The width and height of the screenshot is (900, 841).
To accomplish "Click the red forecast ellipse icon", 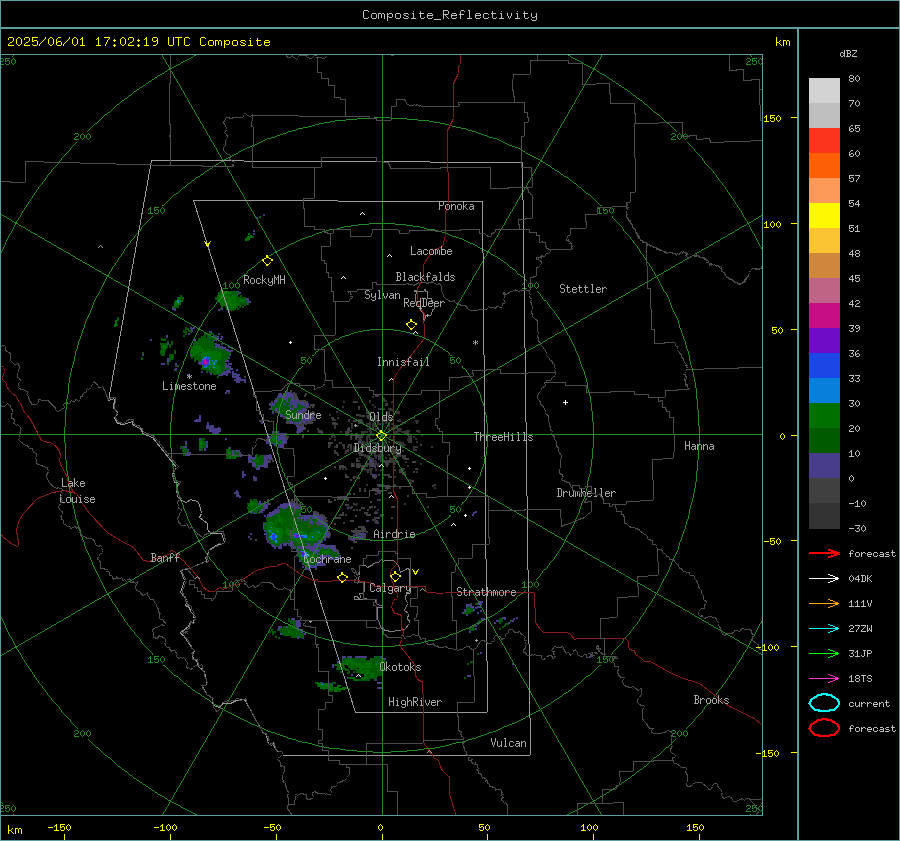I will click(x=824, y=728).
